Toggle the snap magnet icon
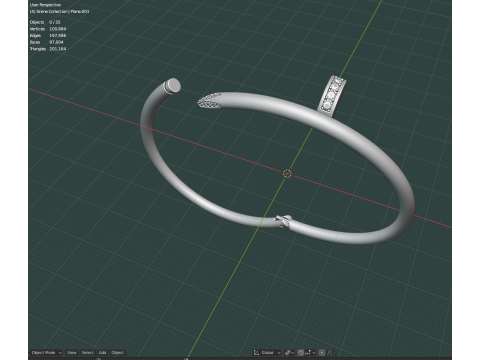Viewport: 480px width, 360px height. [x=301, y=353]
